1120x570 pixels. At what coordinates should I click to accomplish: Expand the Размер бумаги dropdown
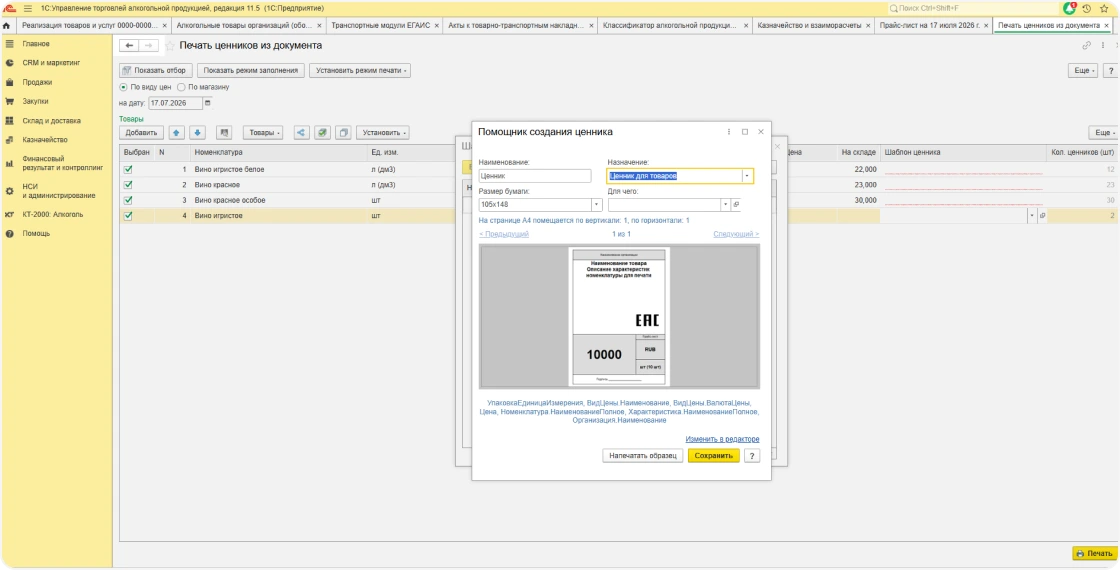596,205
